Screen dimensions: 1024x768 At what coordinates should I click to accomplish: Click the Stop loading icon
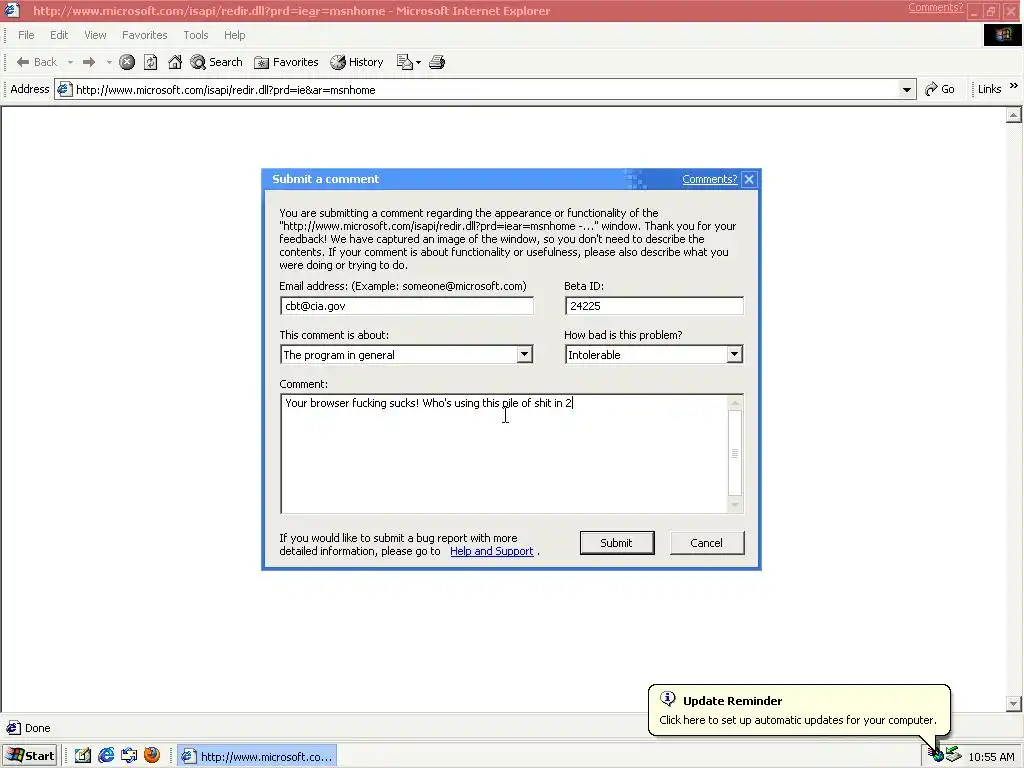click(x=127, y=62)
